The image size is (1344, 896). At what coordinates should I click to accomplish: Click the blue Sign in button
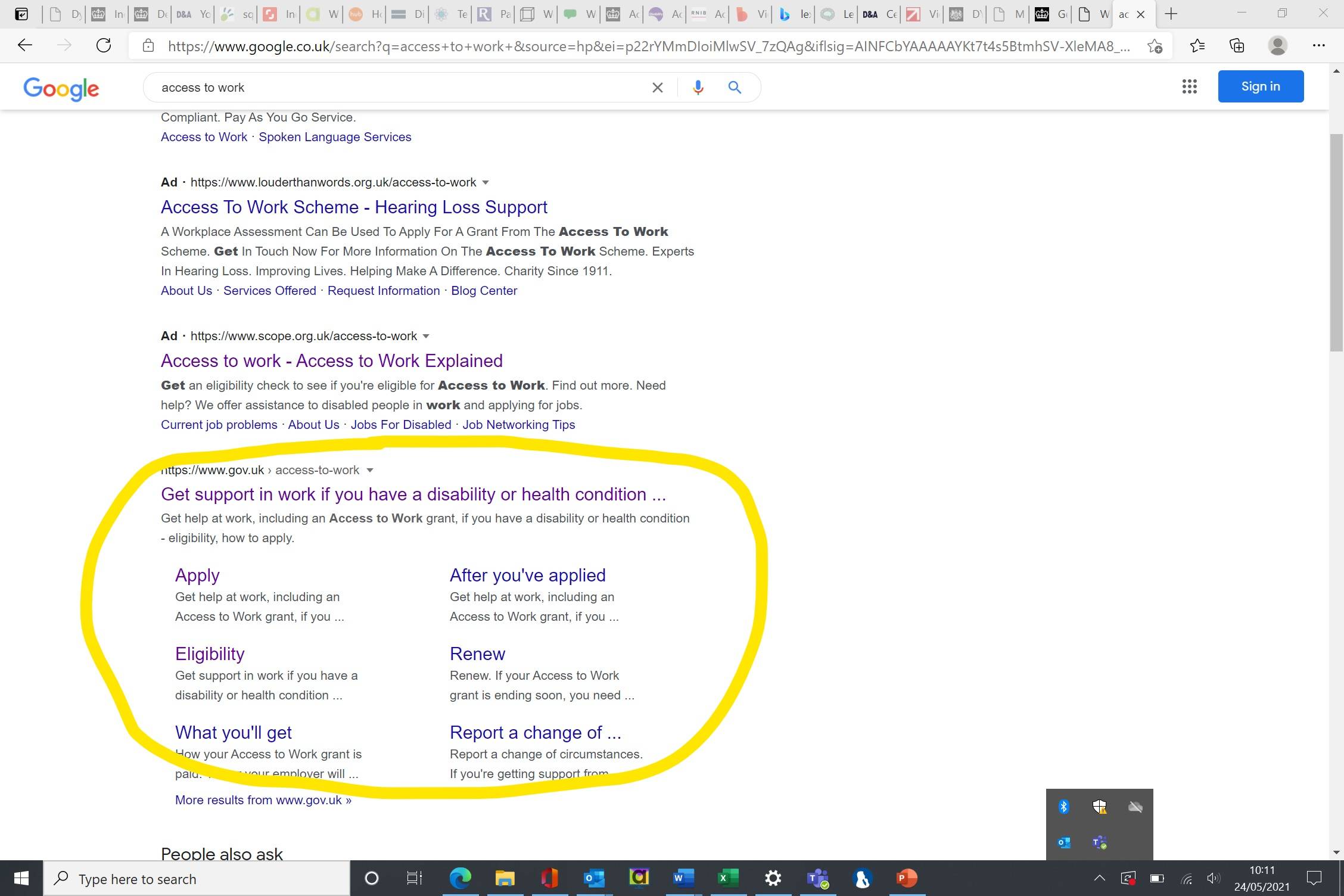(x=1261, y=86)
